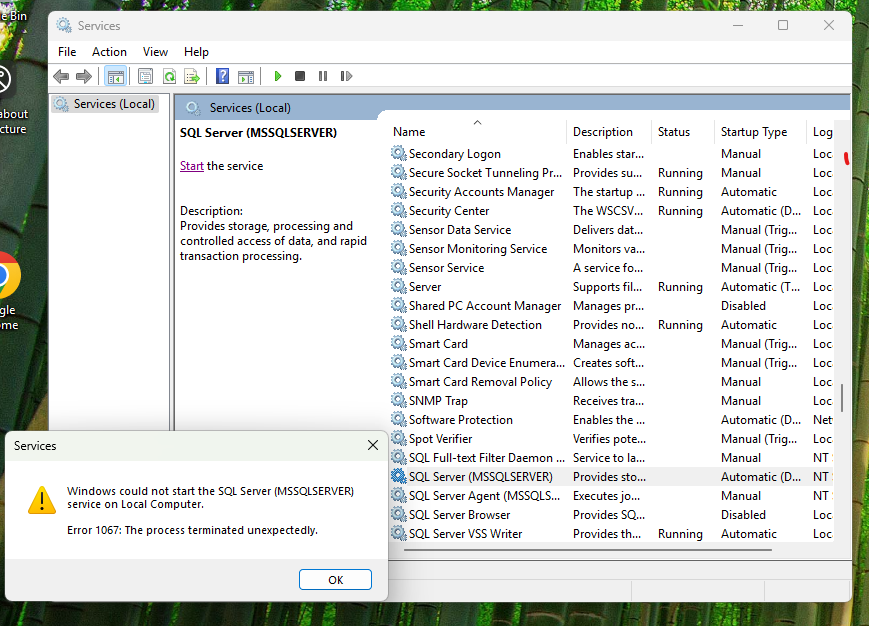This screenshot has width=869, height=626.
Task: Select the Secure Socket Tunneling Pr... service row
Action: pos(611,173)
